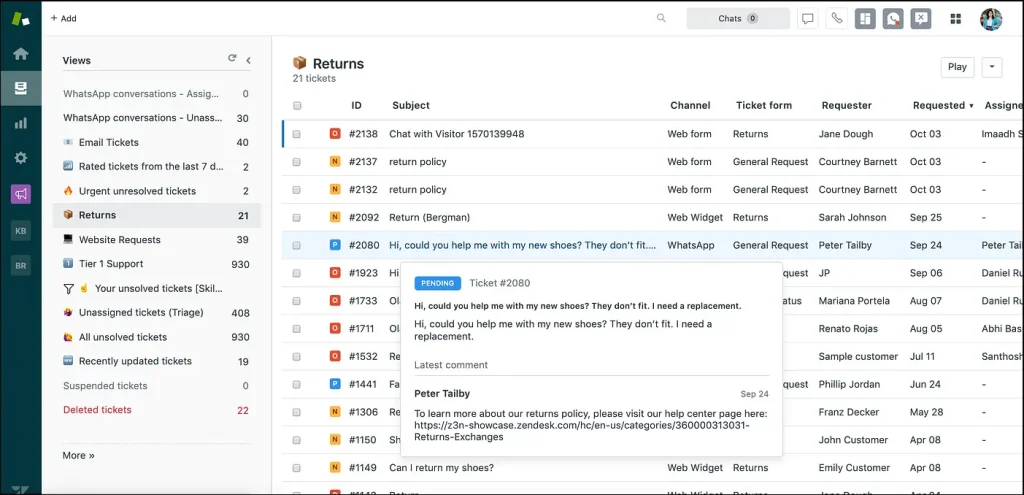
Task: Click the Channel column header
Action: [690, 105]
